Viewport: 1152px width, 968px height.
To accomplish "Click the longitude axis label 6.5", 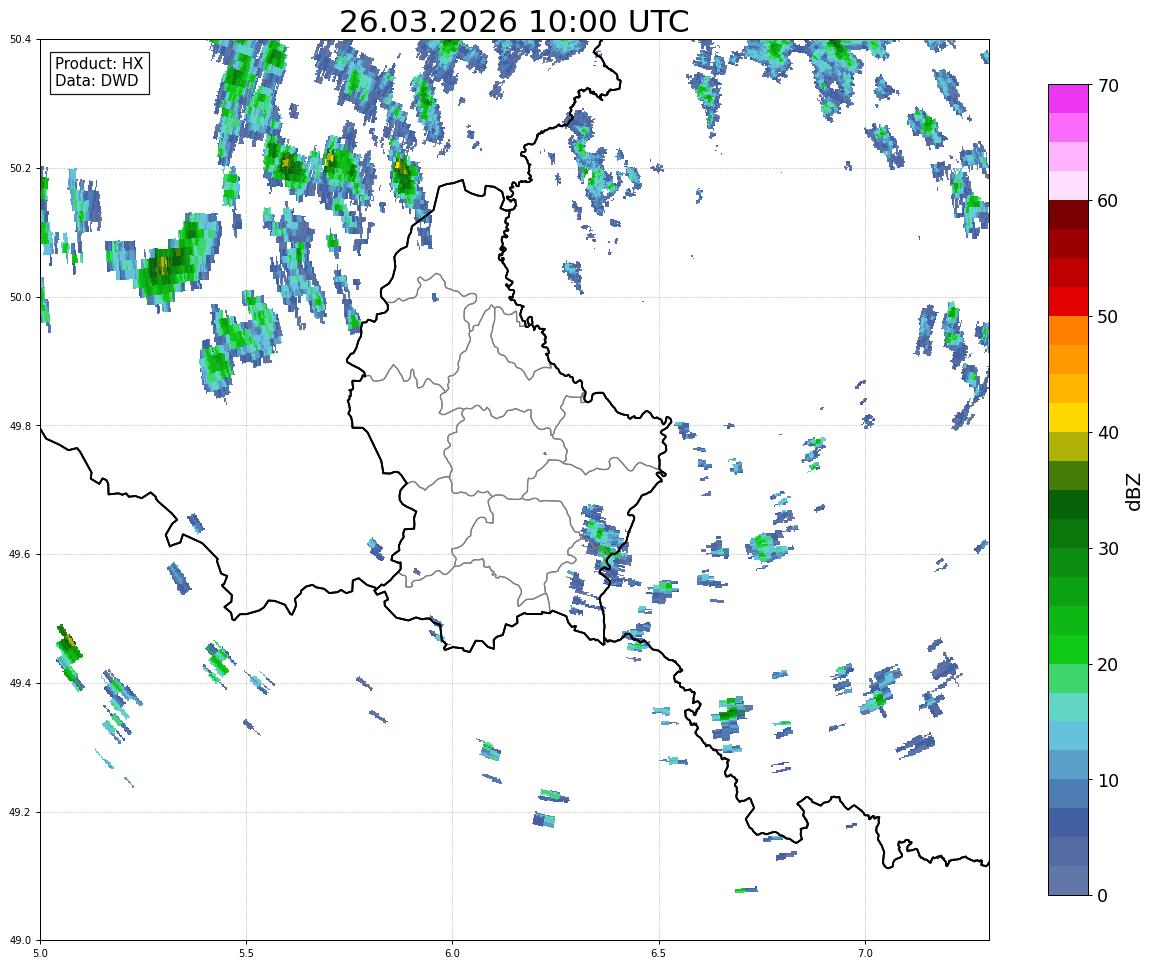I will click(x=659, y=953).
